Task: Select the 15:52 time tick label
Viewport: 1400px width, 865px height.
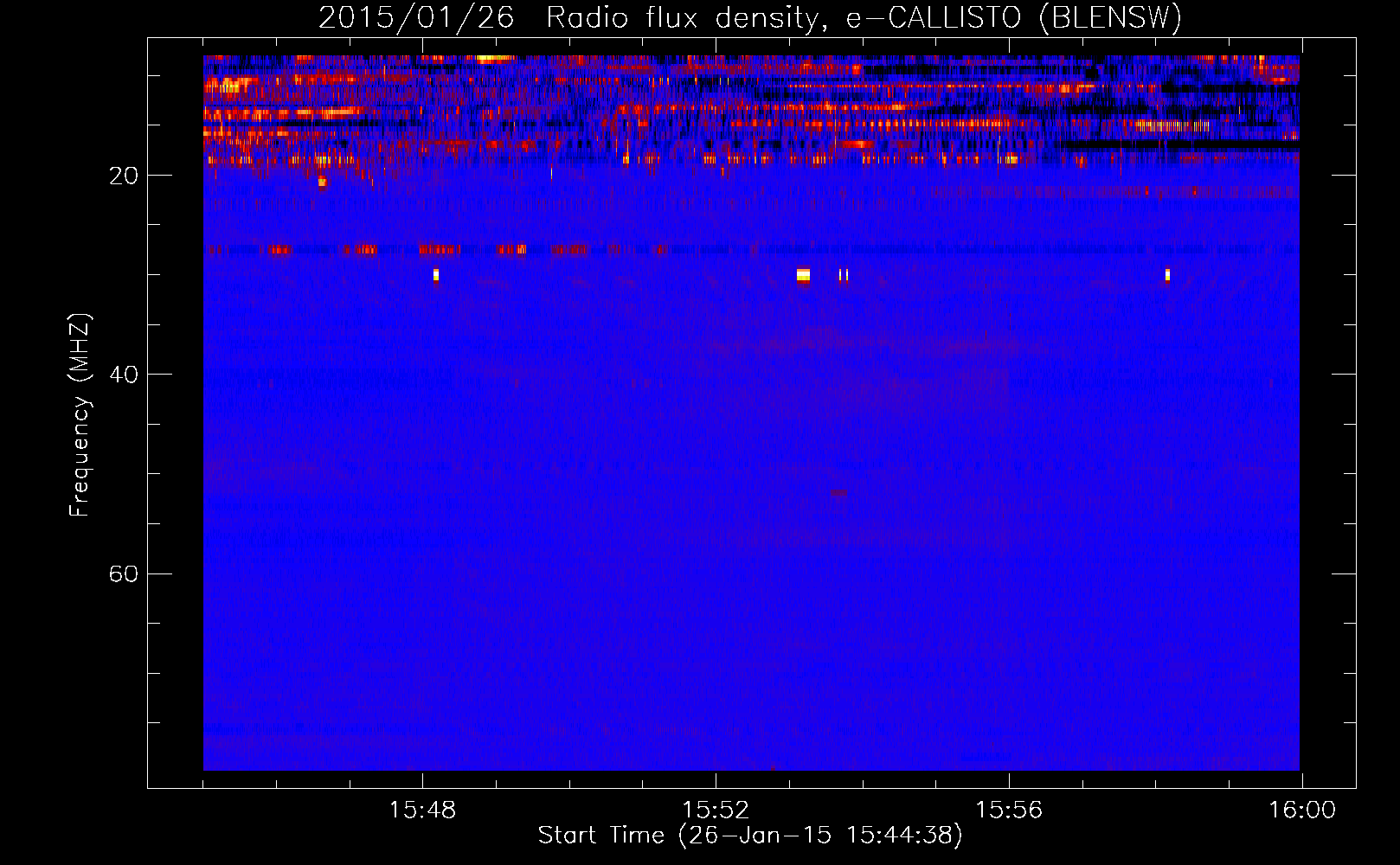Action: 716,811
